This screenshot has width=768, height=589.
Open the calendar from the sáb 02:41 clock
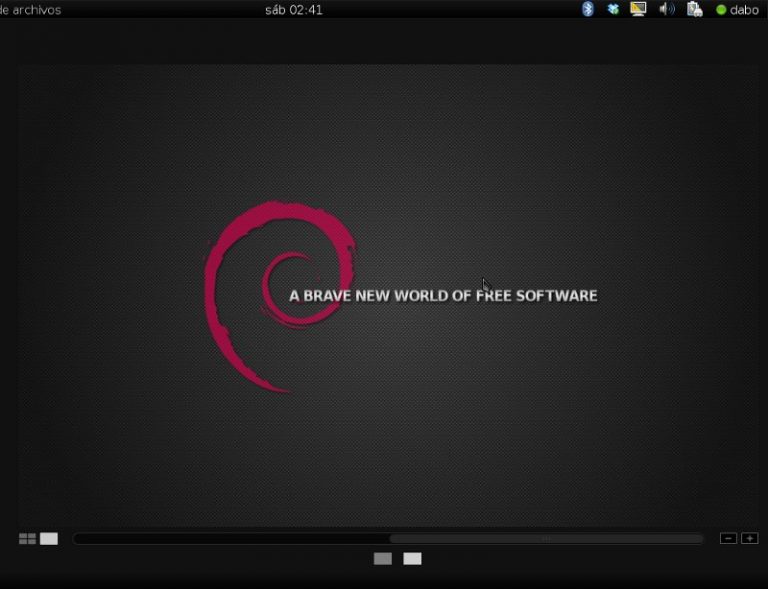tap(293, 10)
